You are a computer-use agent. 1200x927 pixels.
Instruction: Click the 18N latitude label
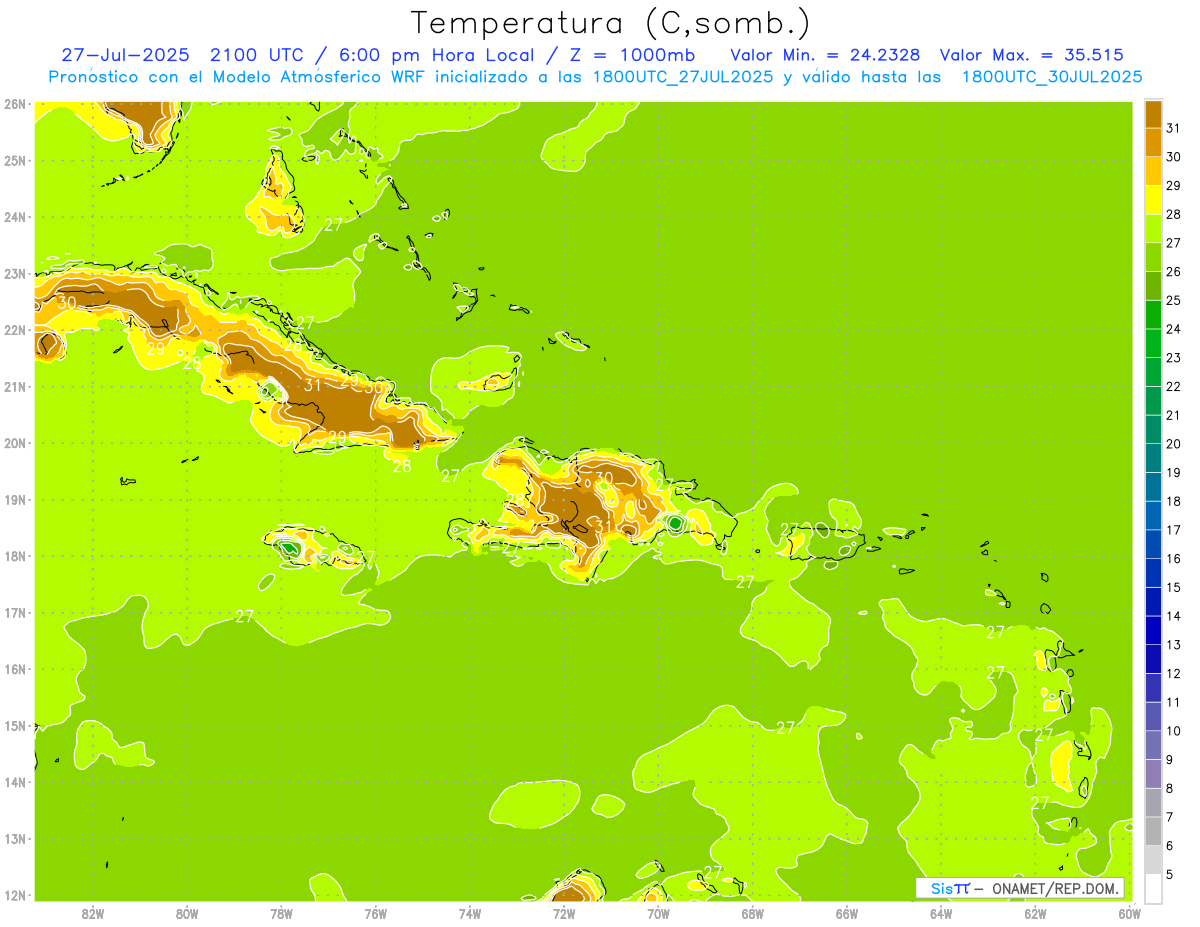click(x=14, y=556)
